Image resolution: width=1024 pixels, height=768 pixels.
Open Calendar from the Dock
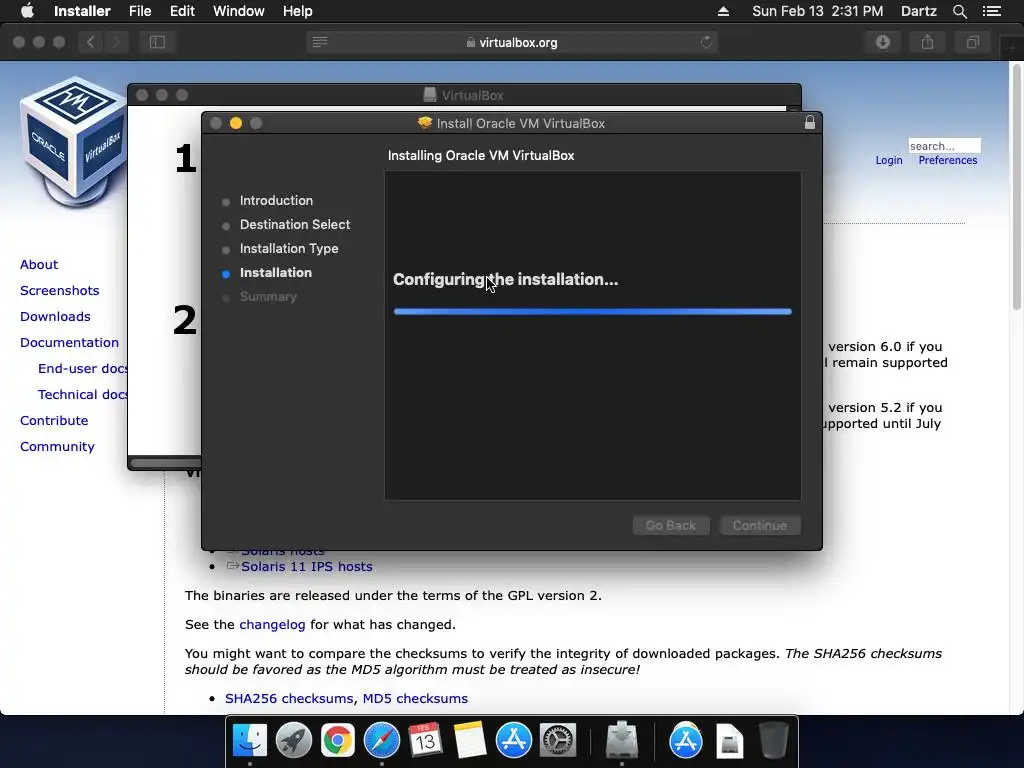[x=425, y=741]
